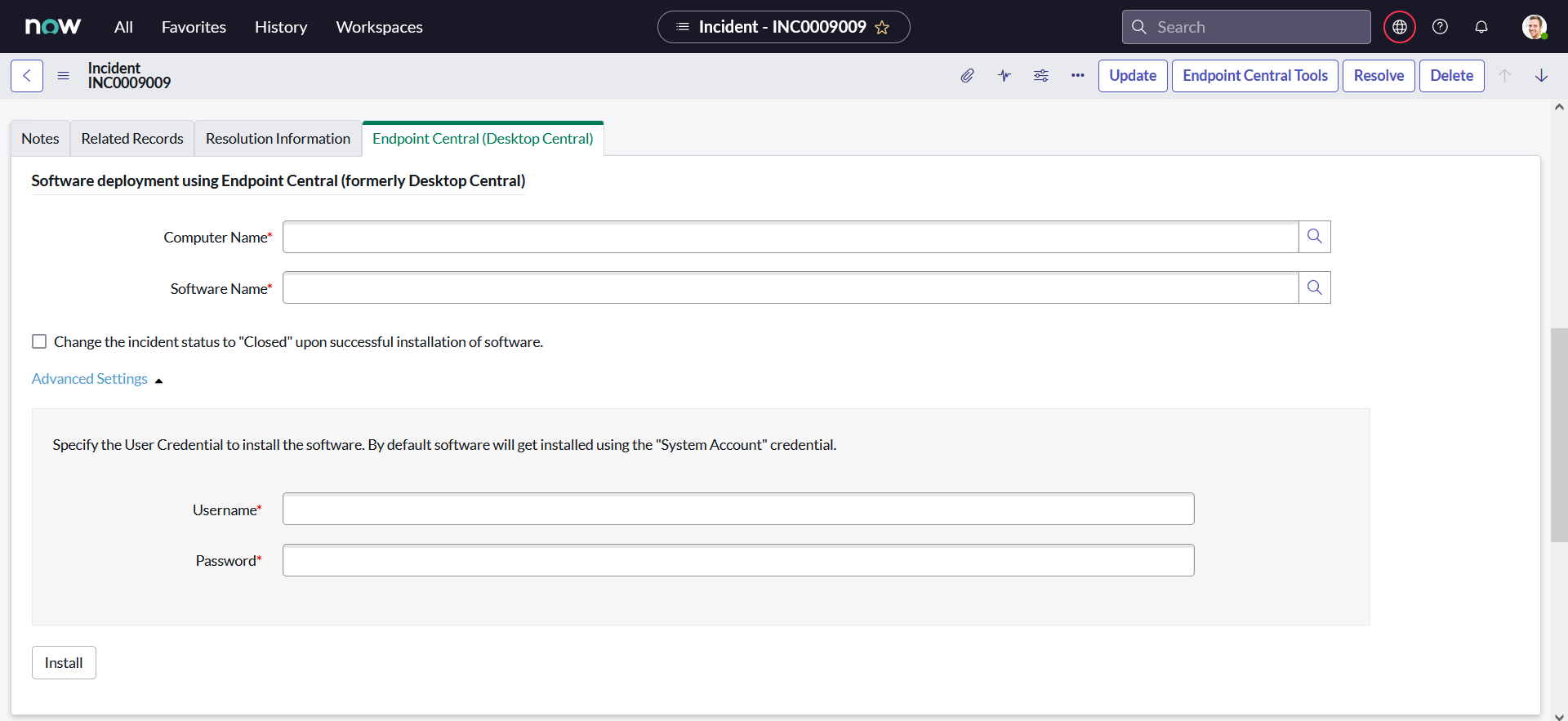Switch to the Related Records tab
The width and height of the screenshot is (1568, 721).
point(132,139)
